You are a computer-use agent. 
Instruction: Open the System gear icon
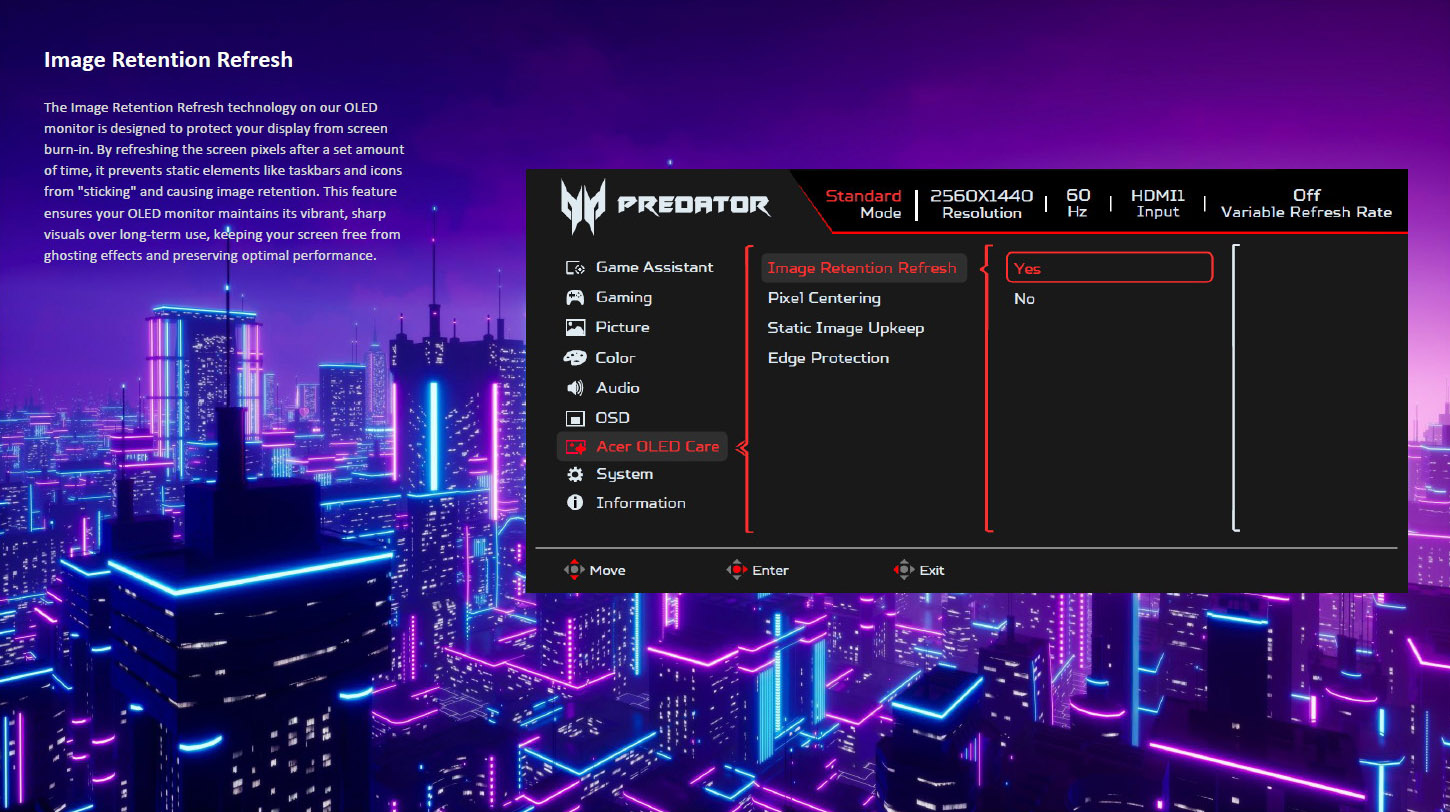tap(575, 474)
